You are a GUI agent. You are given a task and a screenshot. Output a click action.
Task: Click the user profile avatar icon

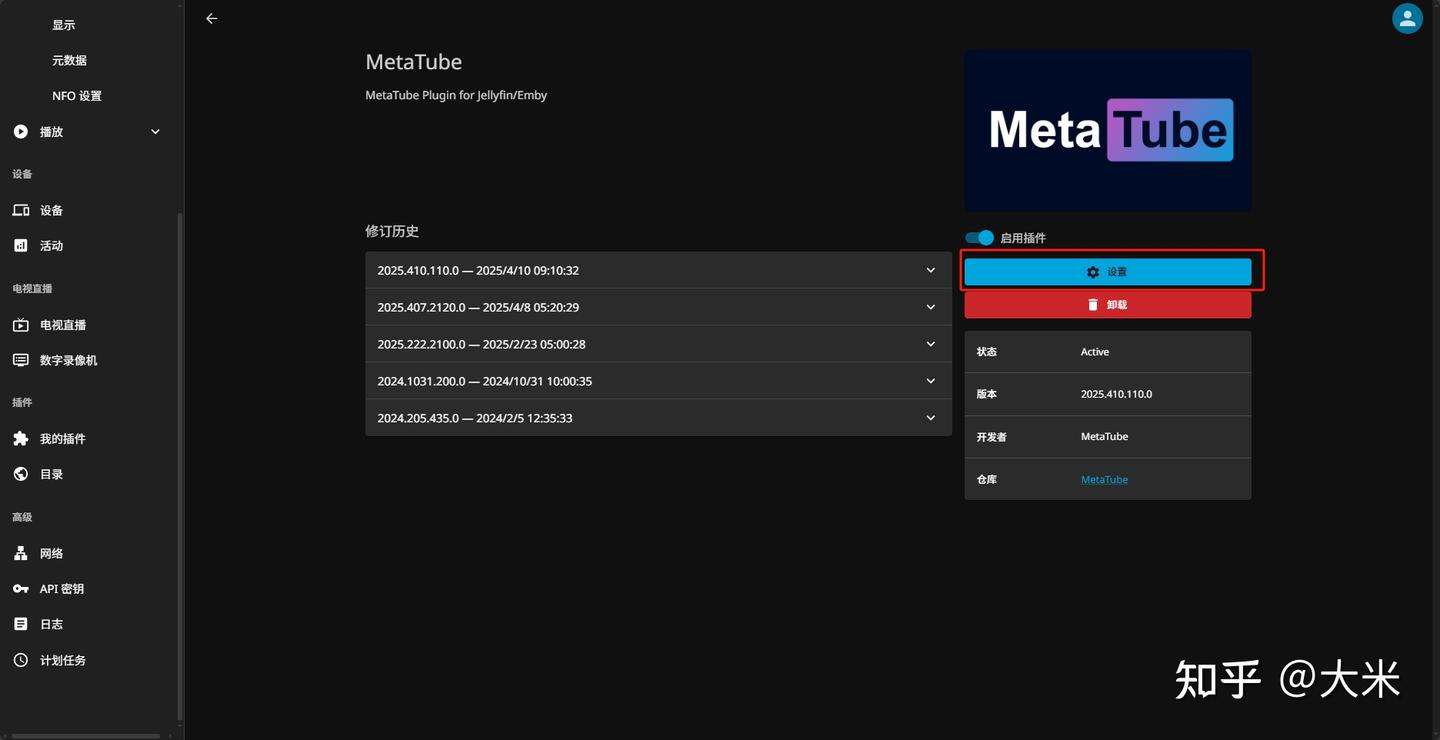click(1407, 18)
